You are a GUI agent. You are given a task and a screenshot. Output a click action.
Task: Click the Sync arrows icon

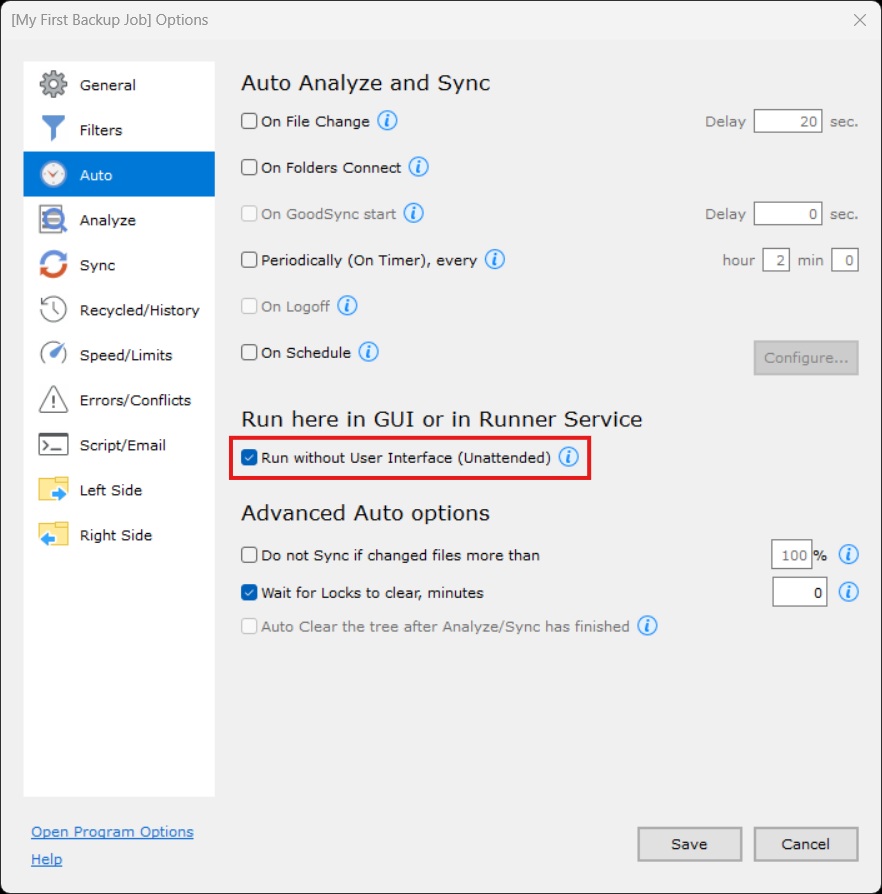(x=53, y=265)
